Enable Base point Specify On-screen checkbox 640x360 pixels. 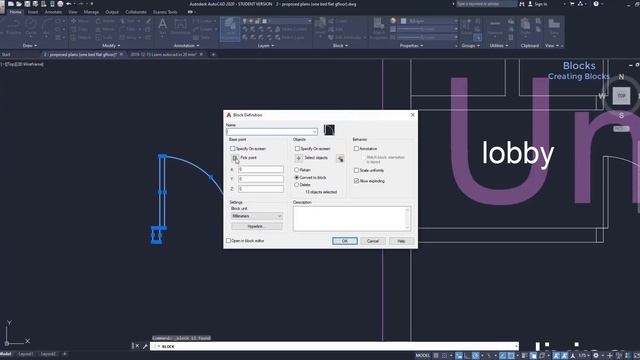click(233, 149)
